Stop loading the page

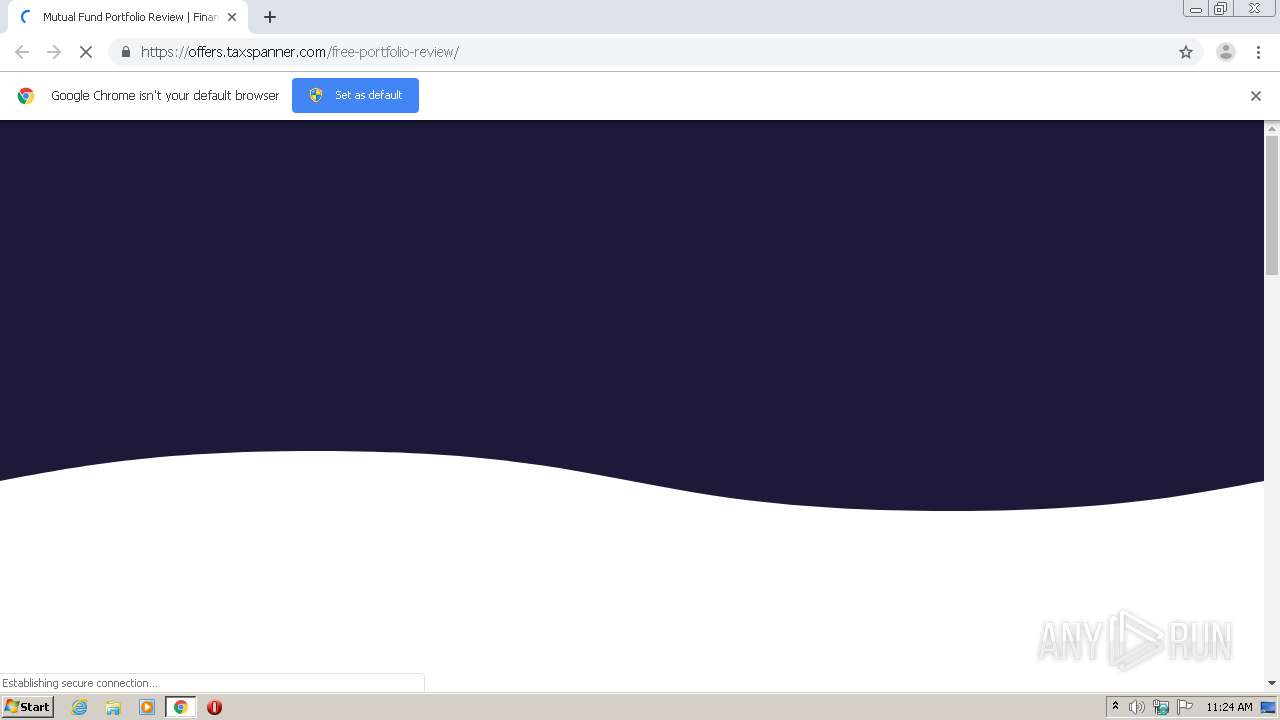(x=86, y=52)
